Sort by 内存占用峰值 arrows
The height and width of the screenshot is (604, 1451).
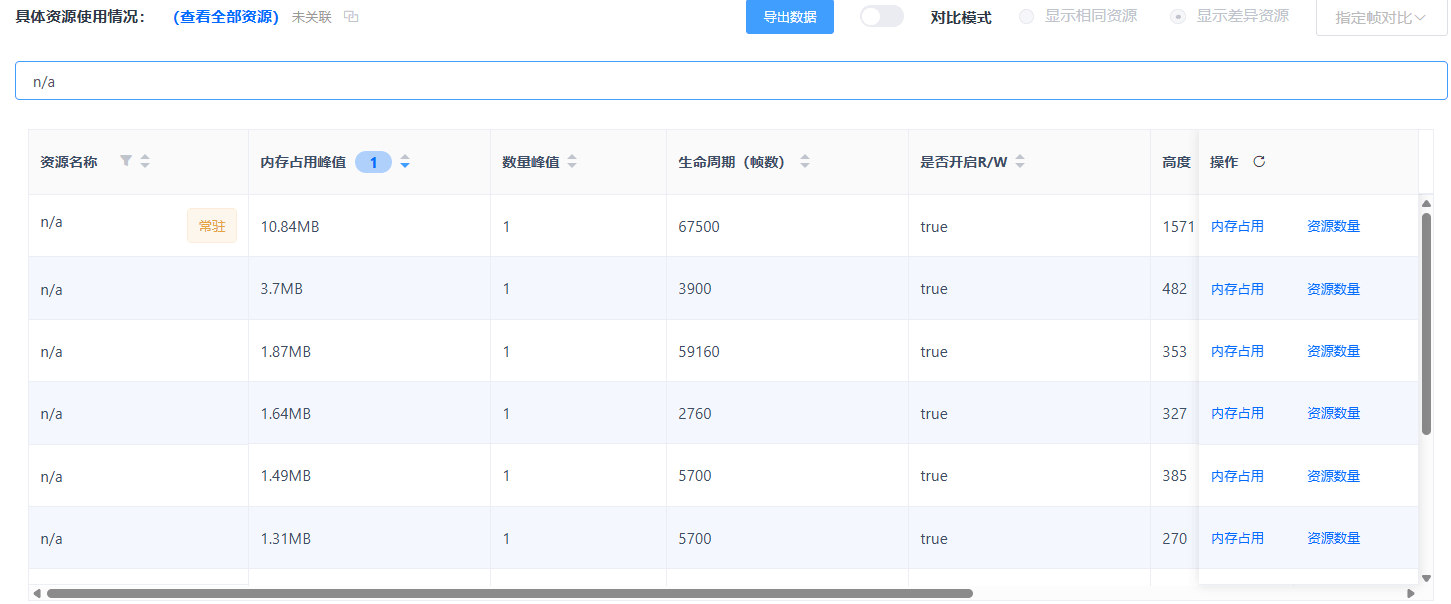point(405,161)
